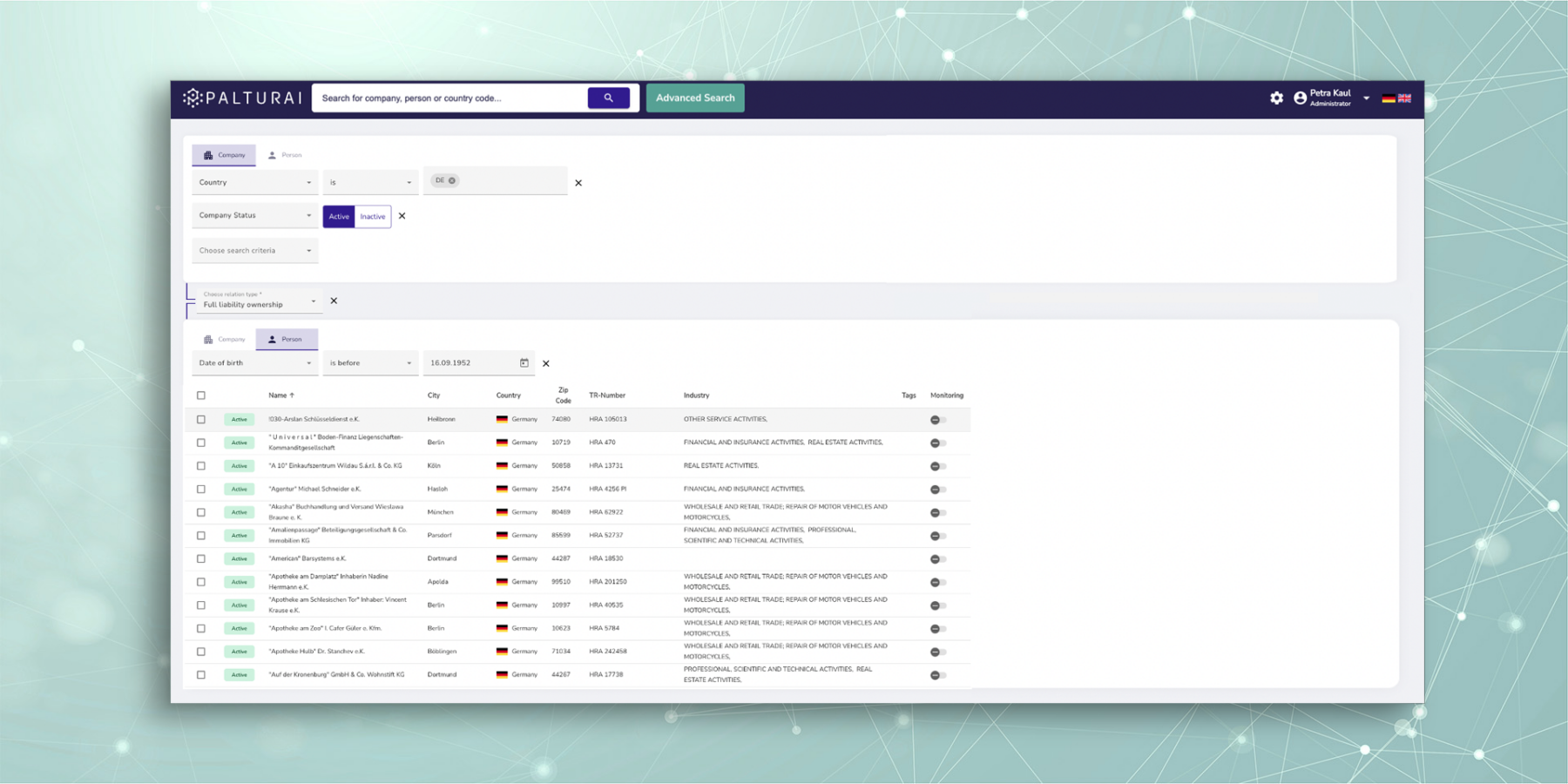Click the magnifier search button

coord(608,98)
